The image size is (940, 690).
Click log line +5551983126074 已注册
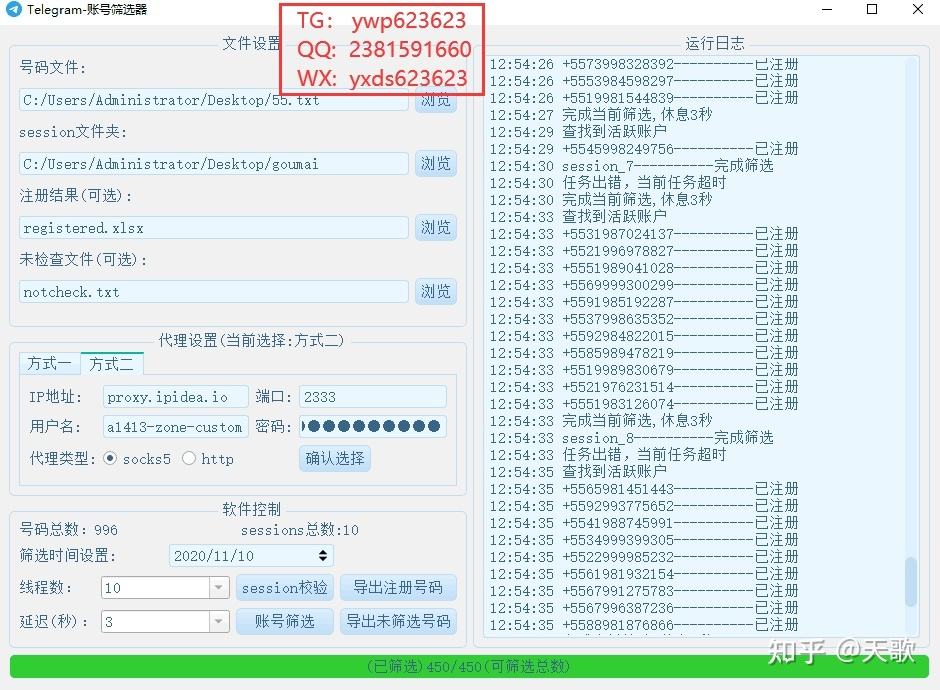click(644, 404)
